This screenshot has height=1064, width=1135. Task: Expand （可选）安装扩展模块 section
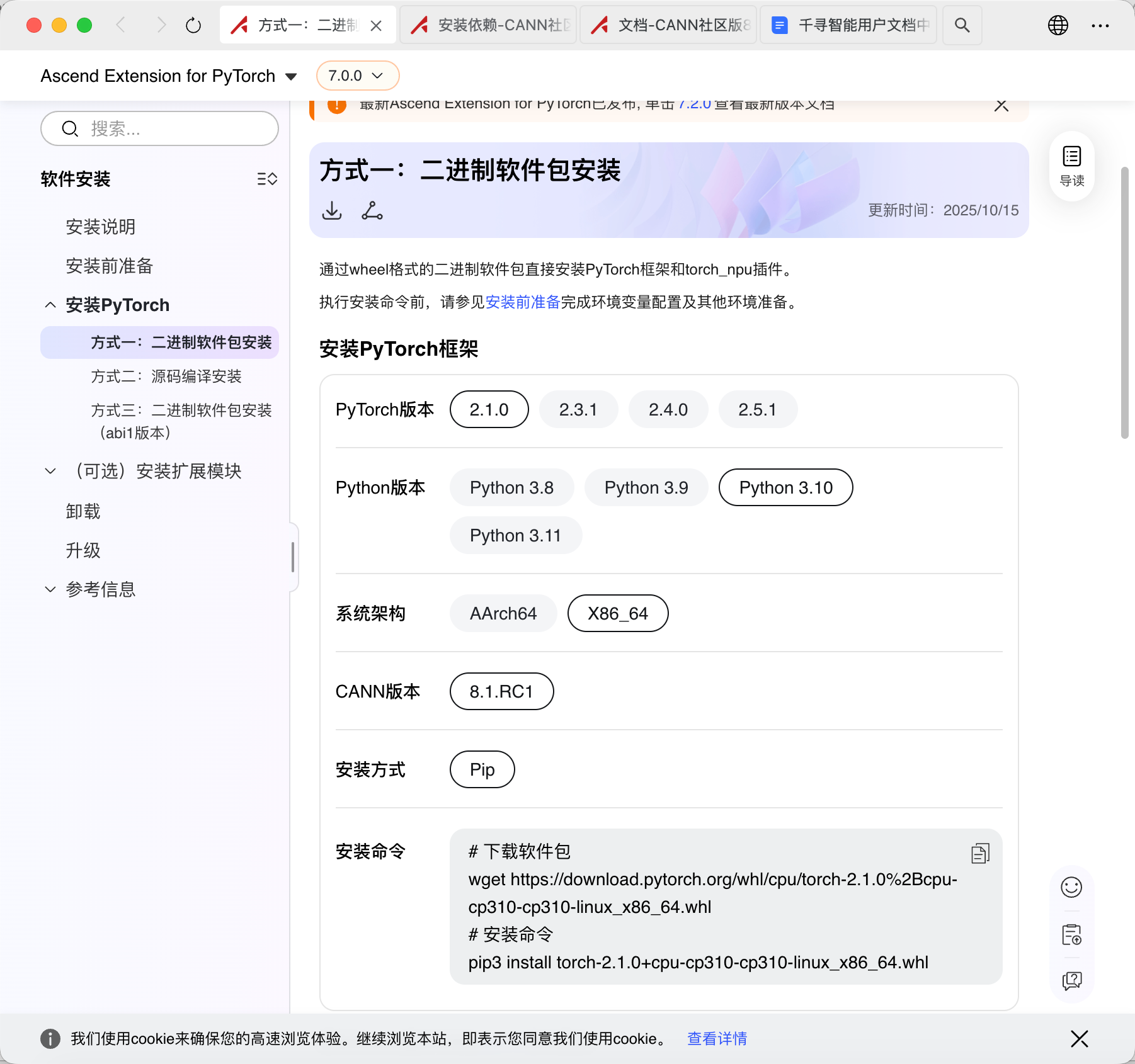click(50, 471)
